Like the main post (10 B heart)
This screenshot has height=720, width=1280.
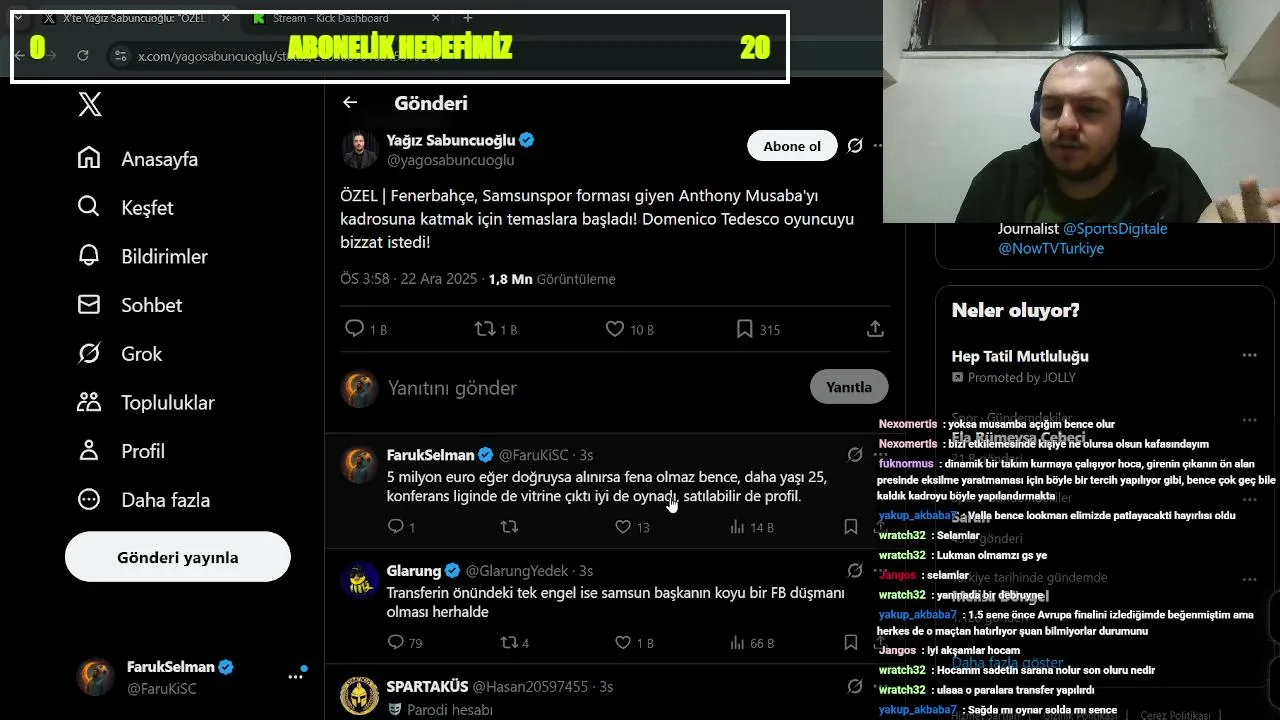pyautogui.click(x=629, y=329)
